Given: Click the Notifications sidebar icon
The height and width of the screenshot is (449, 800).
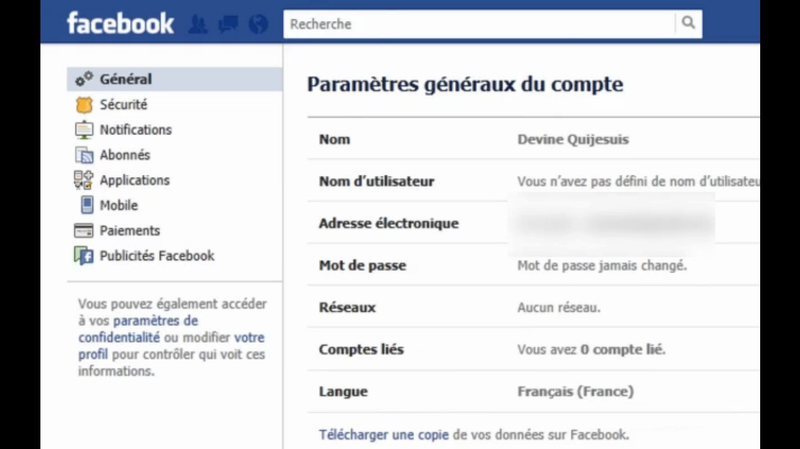Looking at the screenshot, I should click(x=84, y=130).
